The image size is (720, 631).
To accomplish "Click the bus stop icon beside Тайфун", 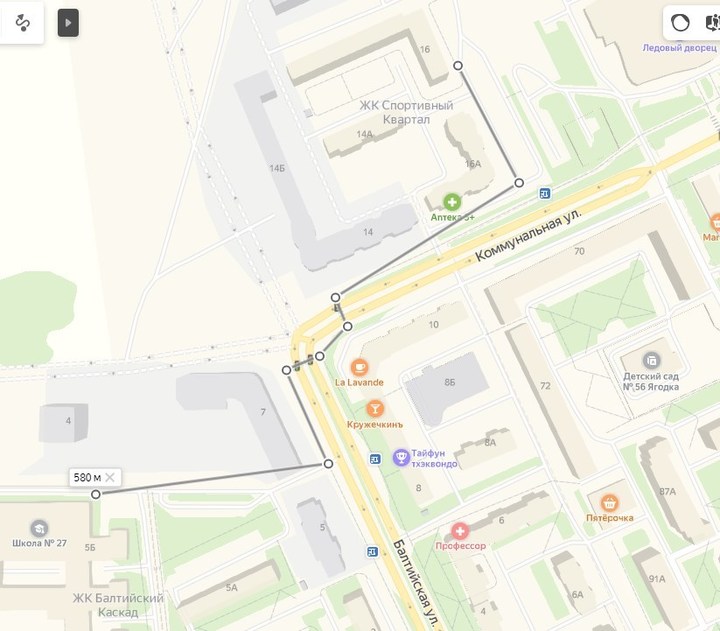I will (375, 459).
